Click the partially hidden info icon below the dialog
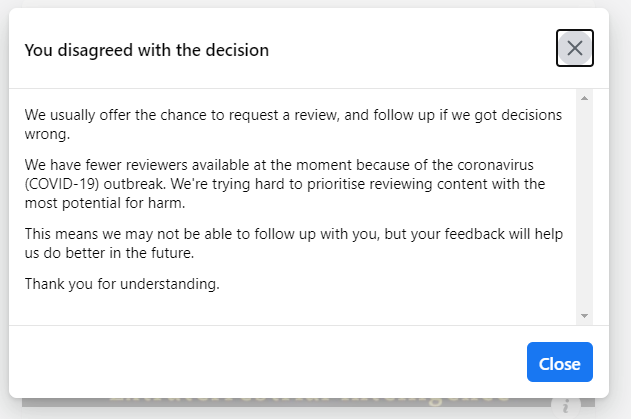631x419 pixels. click(567, 404)
